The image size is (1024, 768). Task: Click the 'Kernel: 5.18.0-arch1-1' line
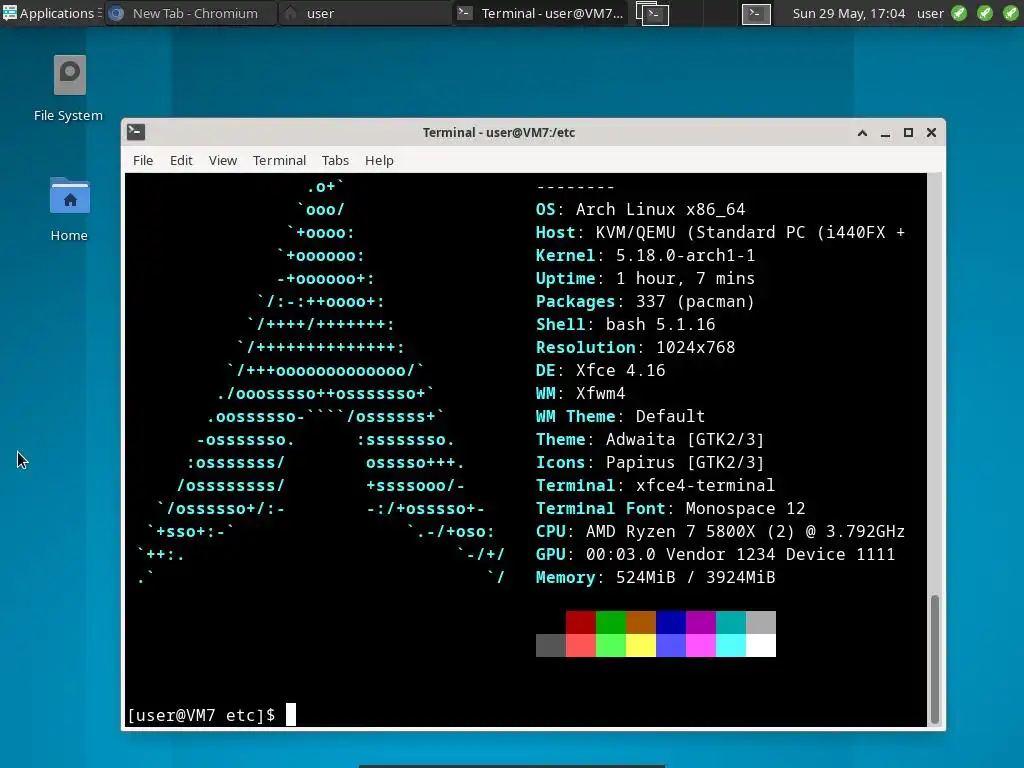[x=645, y=255]
